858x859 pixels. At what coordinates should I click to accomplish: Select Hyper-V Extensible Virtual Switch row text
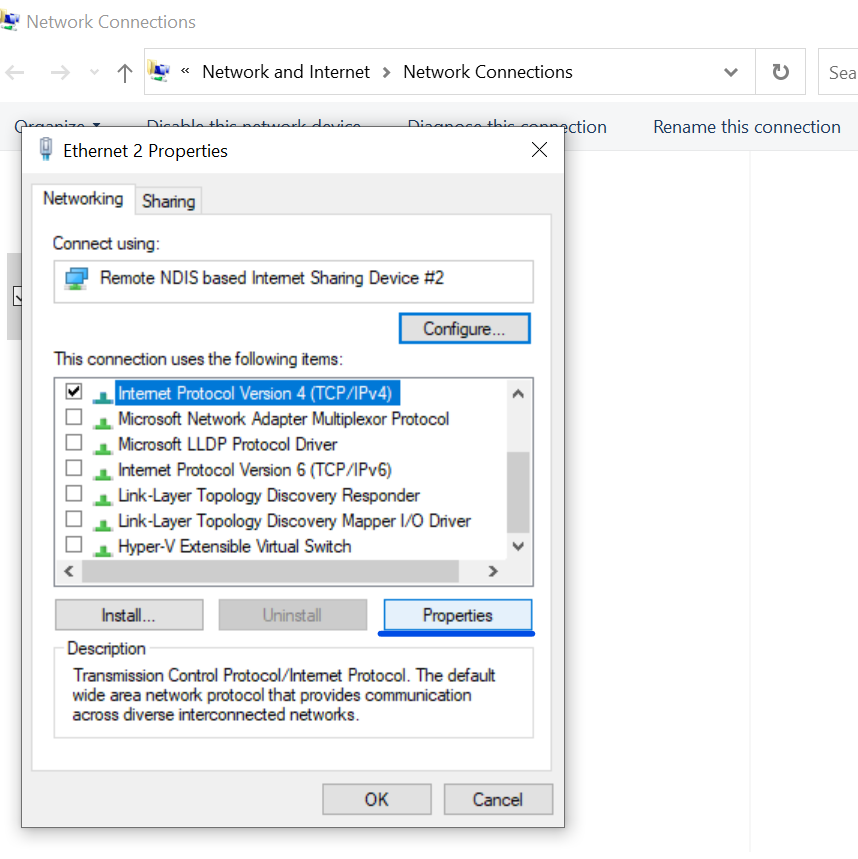click(x=234, y=546)
